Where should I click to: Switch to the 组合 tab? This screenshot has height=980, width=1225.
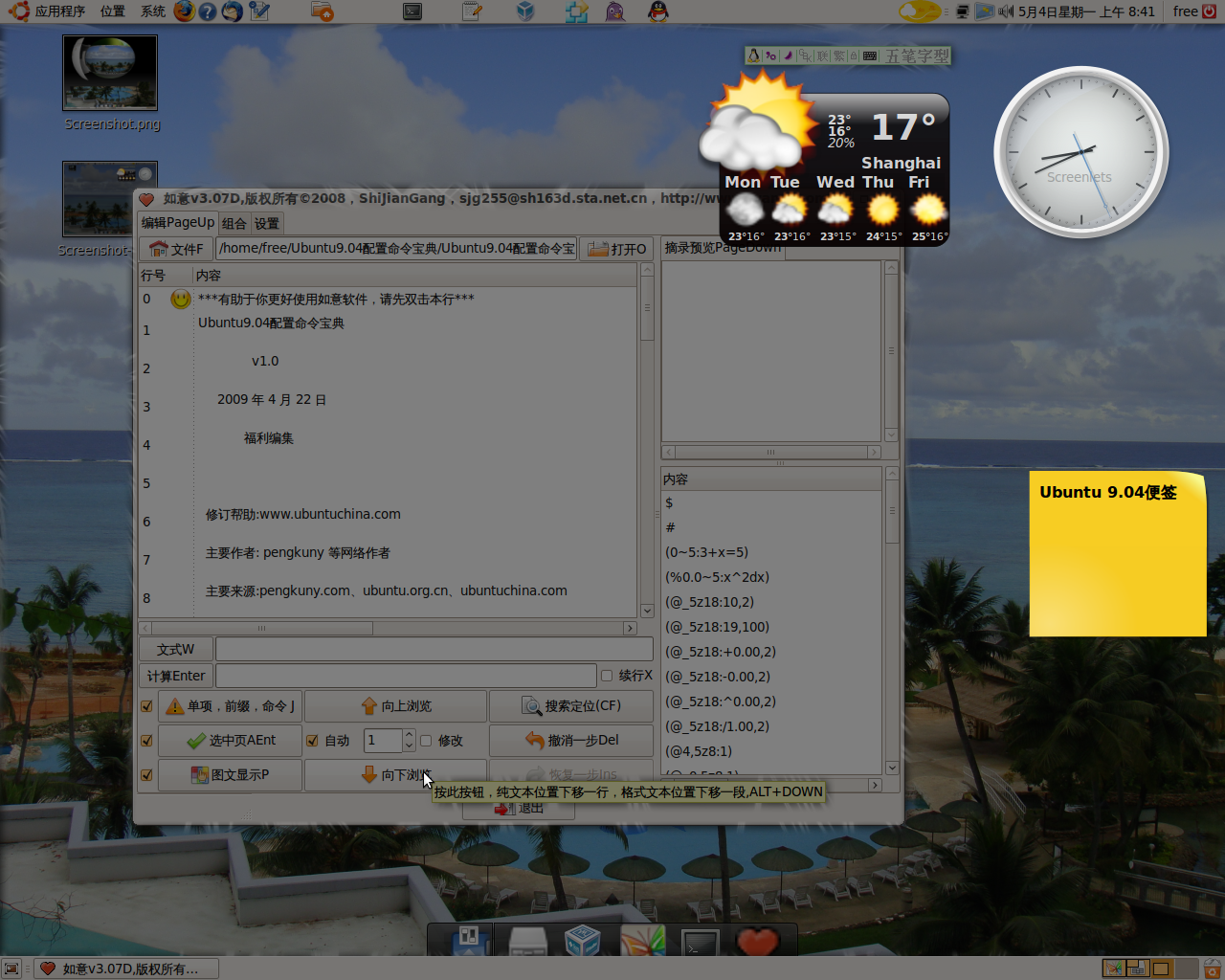(234, 223)
